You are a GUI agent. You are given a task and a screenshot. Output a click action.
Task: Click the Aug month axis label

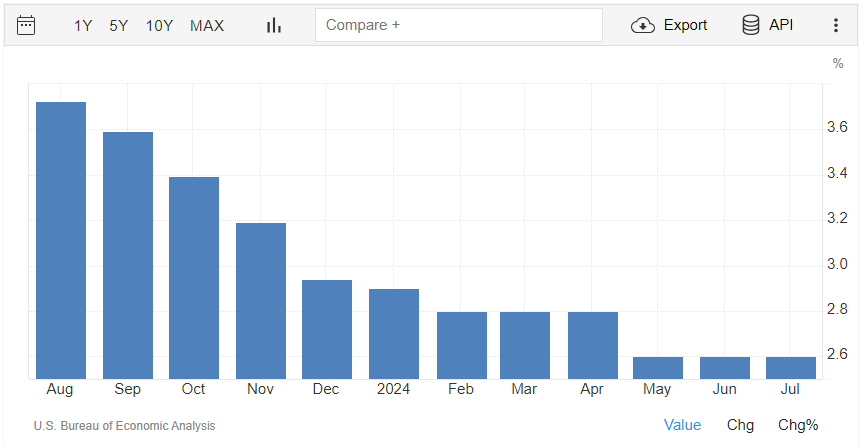point(60,389)
